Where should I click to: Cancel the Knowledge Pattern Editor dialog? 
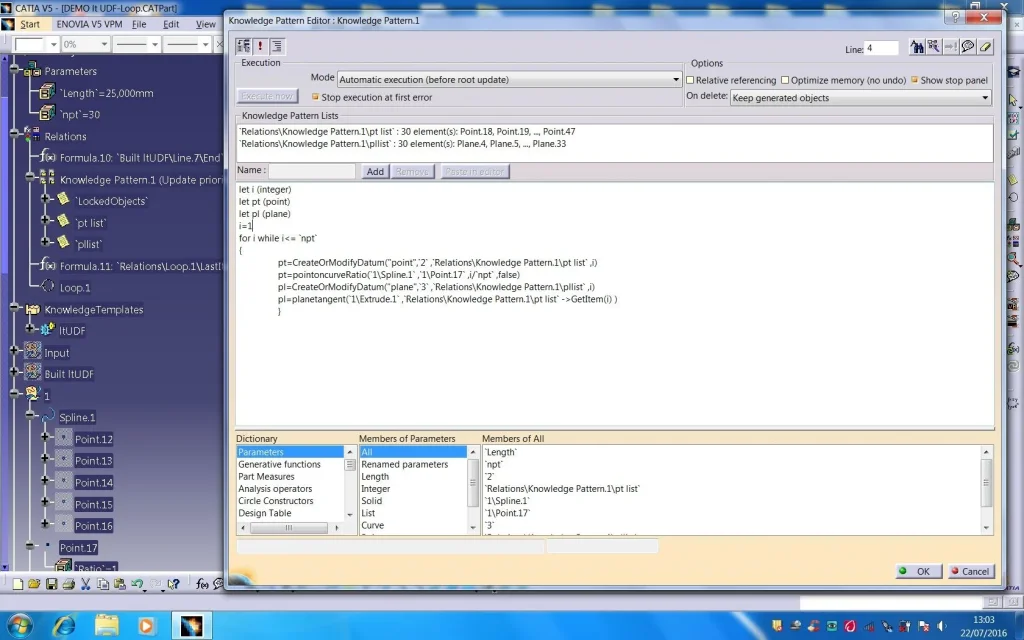tap(970, 571)
